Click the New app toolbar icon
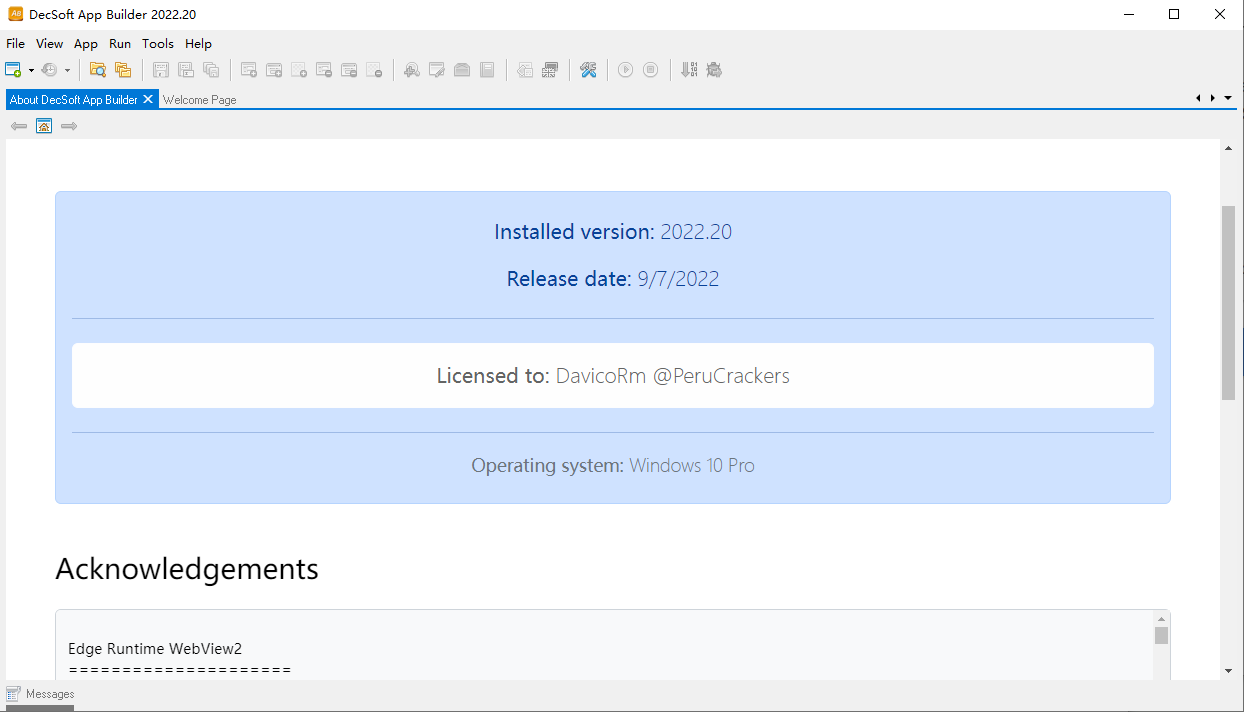1244x712 pixels. 13,70
